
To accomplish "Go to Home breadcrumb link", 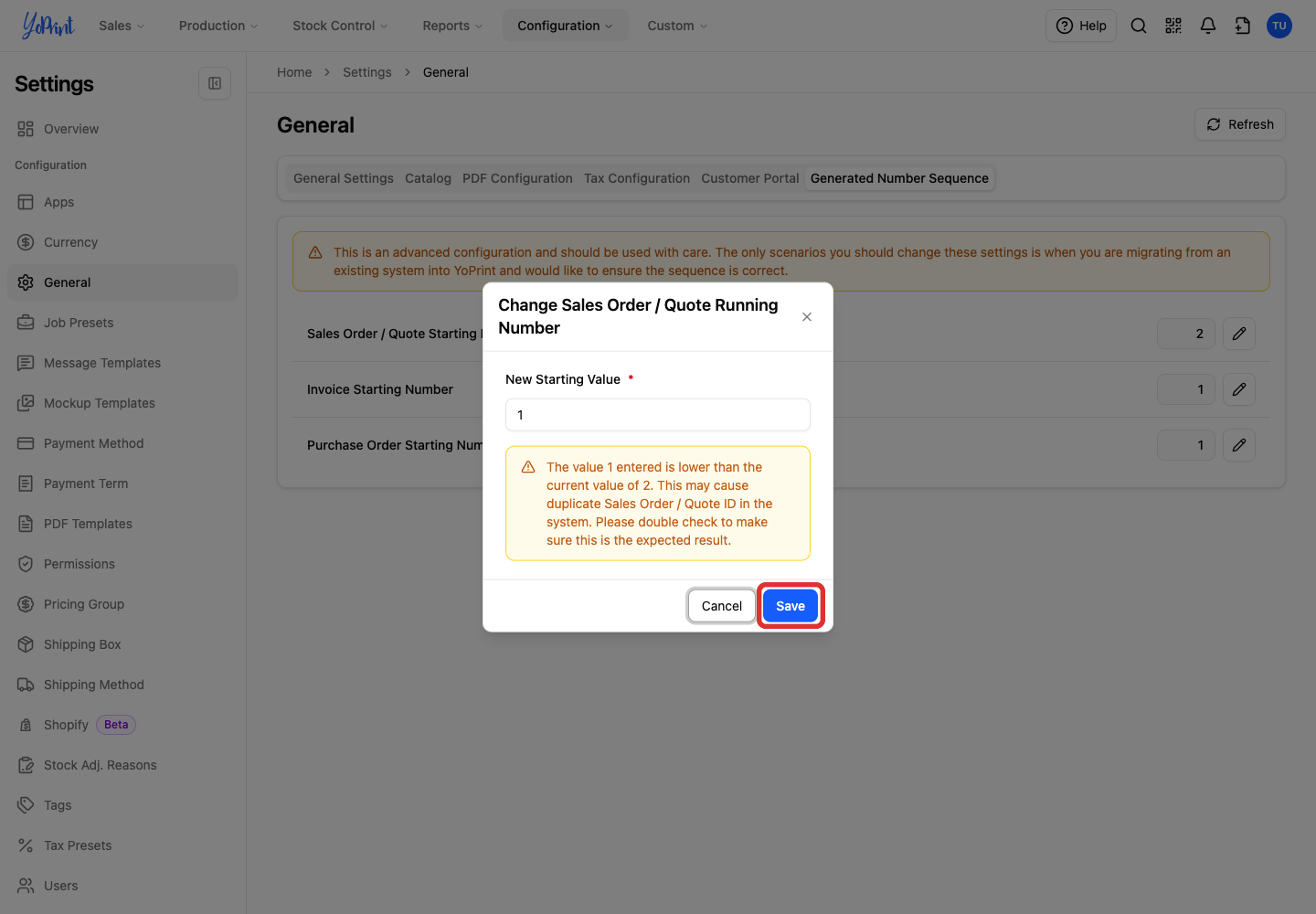I will [x=294, y=72].
